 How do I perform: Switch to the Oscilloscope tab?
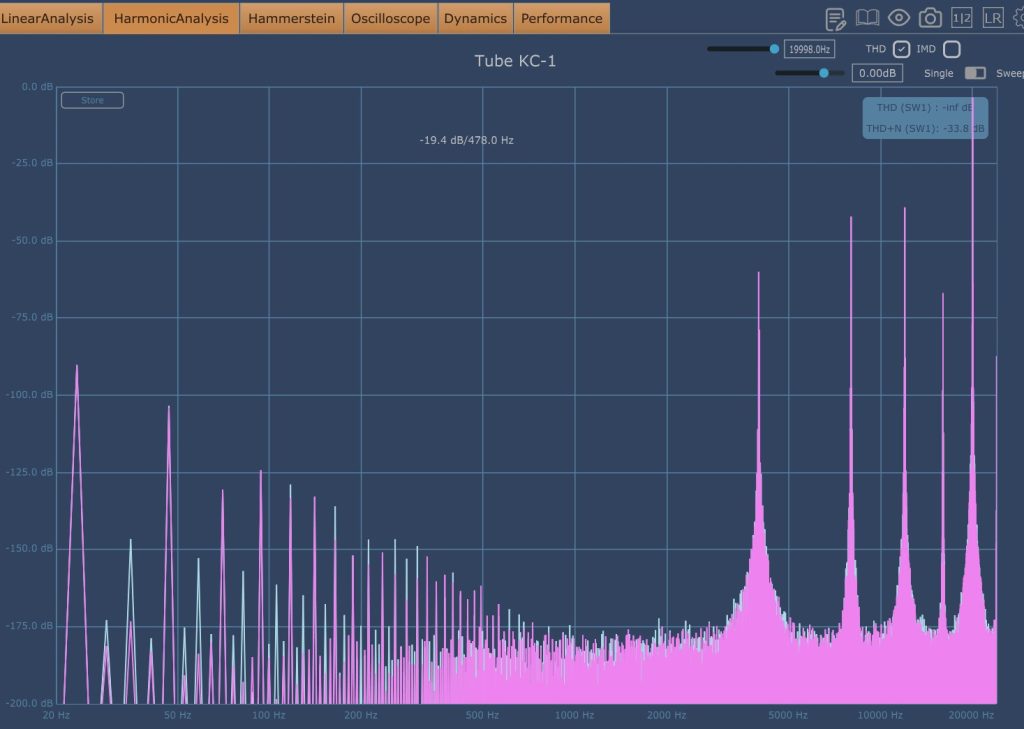point(390,18)
